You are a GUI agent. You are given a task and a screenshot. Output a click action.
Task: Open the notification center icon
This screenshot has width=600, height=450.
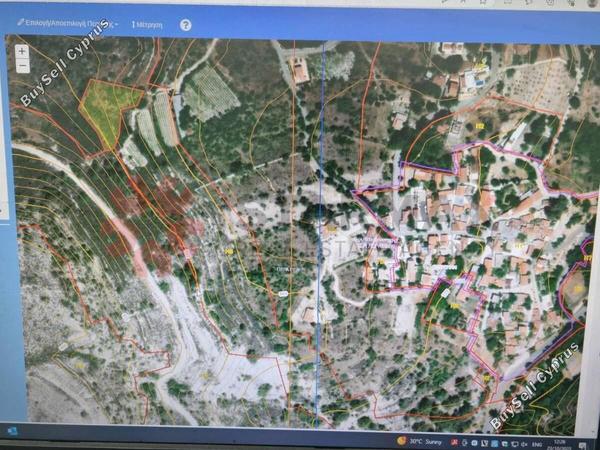click(582, 446)
